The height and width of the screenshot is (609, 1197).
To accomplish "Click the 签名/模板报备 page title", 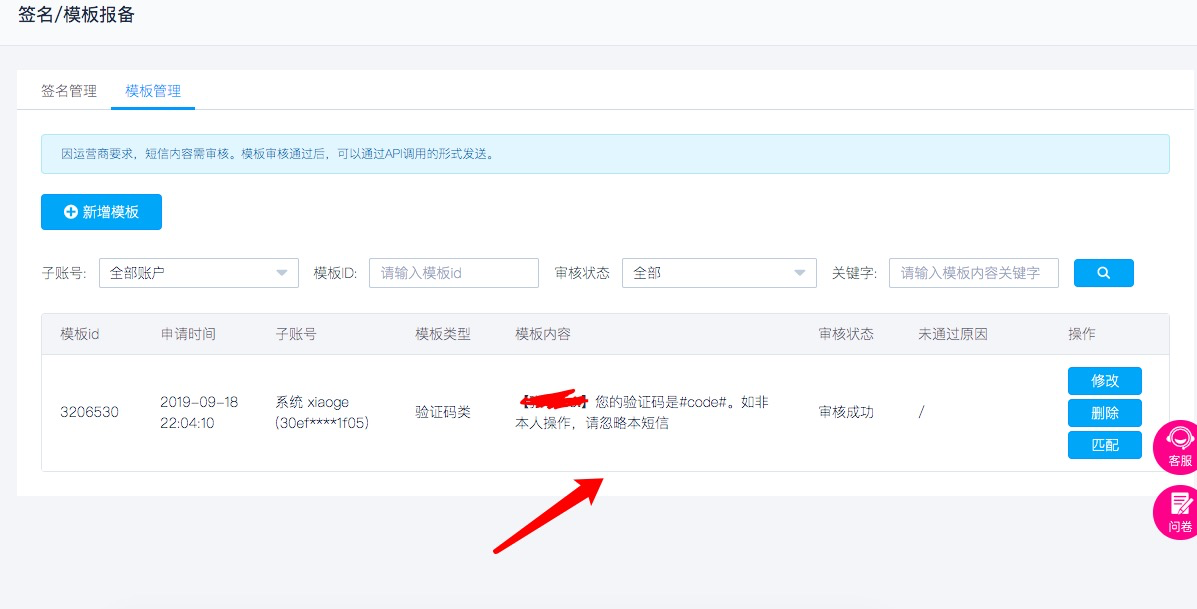I will 76,14.
